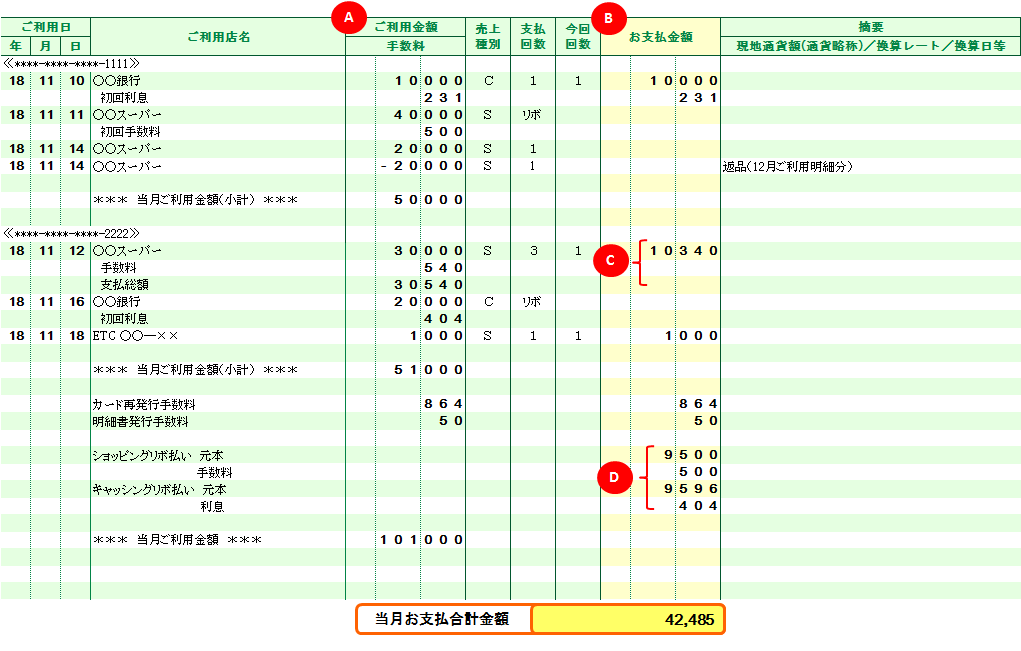Click the red circle marker B
Screen dimensions: 1021x651
point(609,16)
